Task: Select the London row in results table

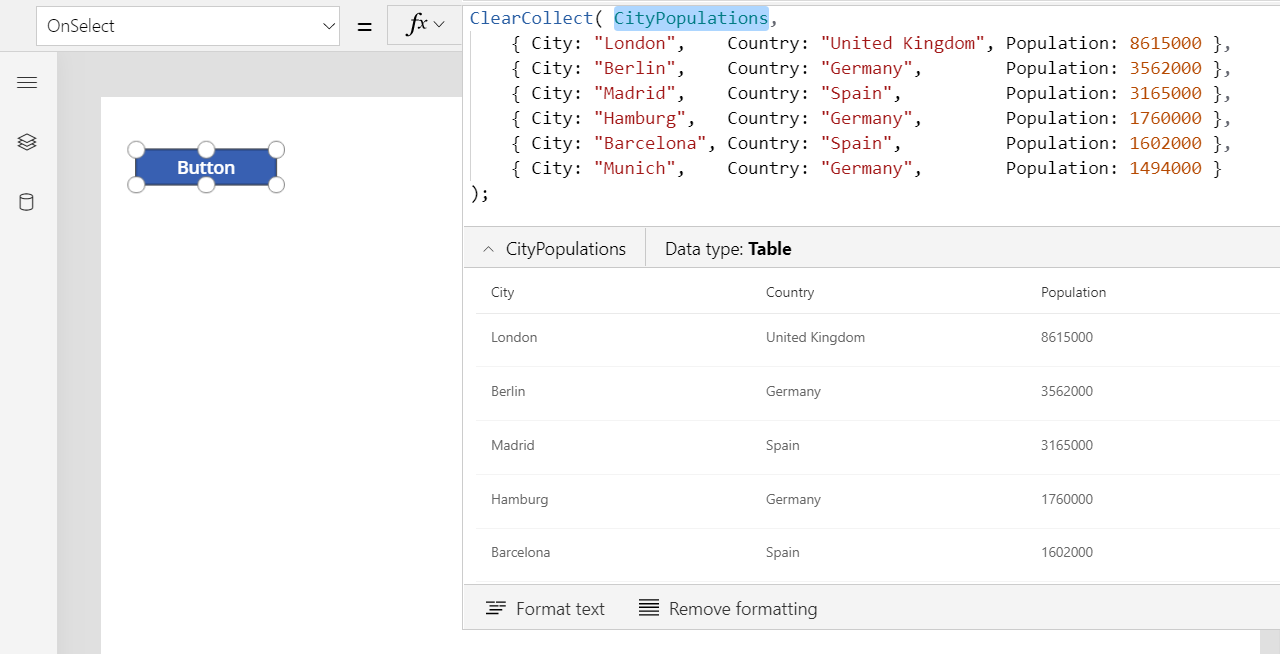Action: (x=514, y=338)
